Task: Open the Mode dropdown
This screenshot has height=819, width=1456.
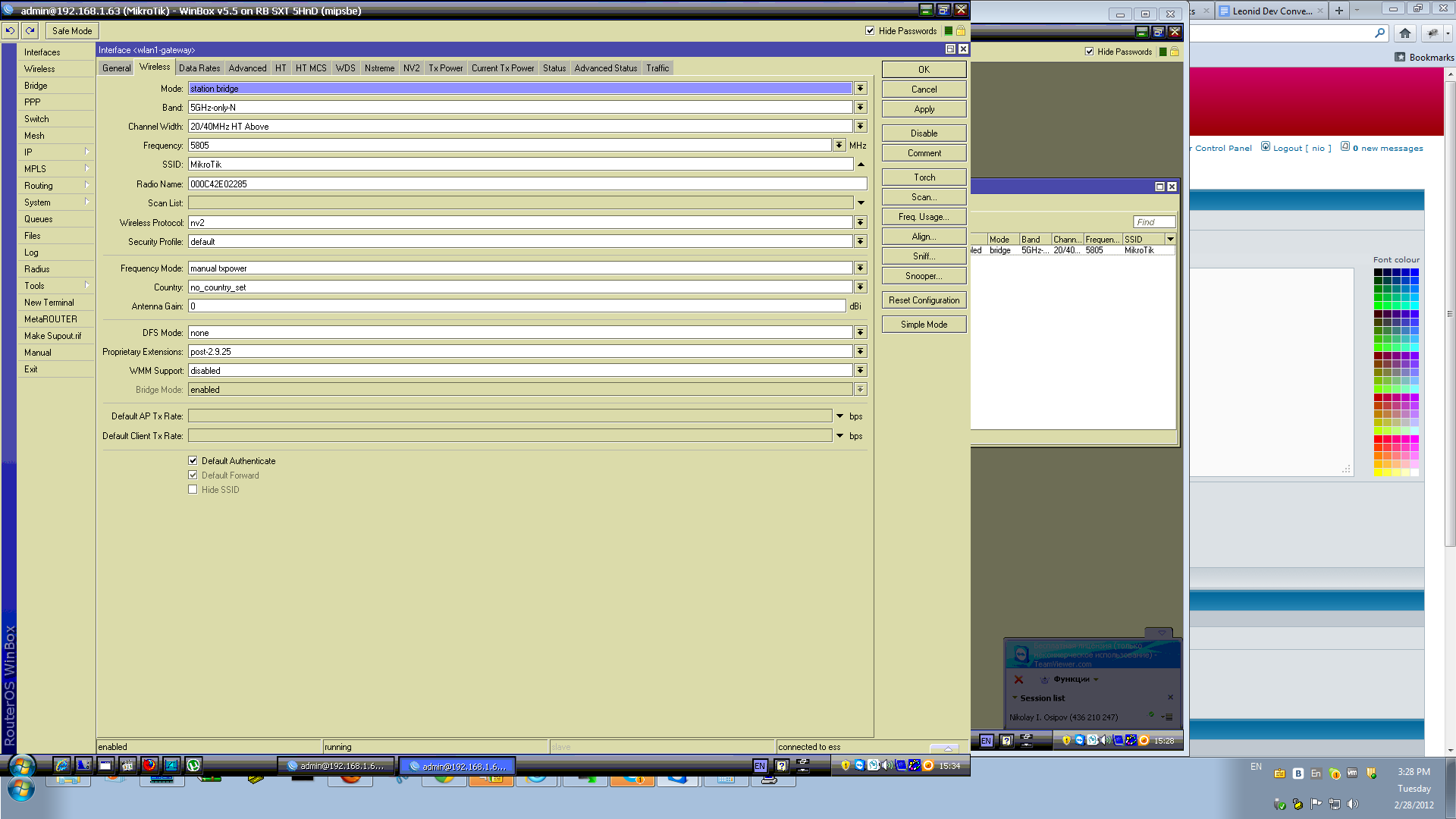Action: click(x=860, y=88)
